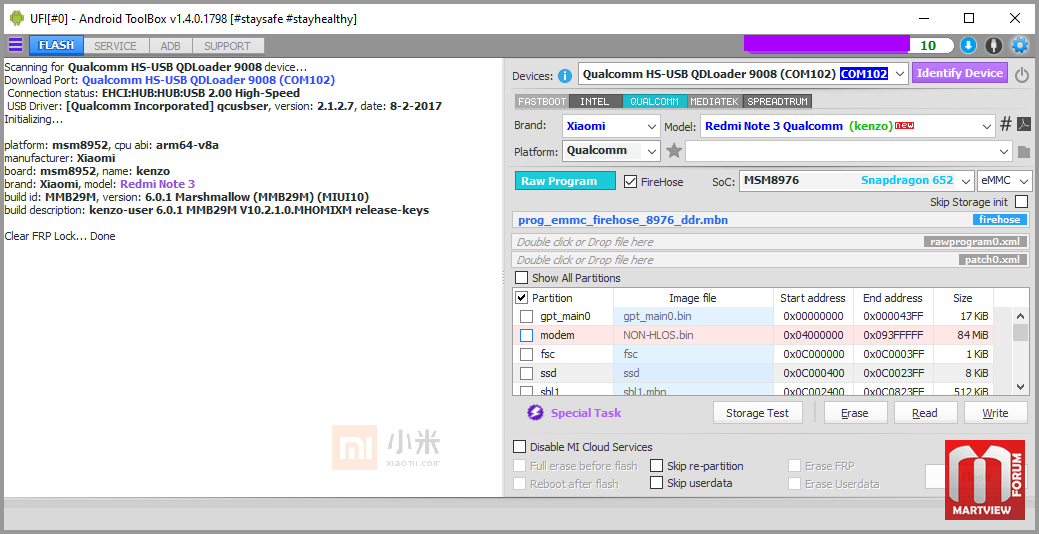Click the Qualcomm HS-USB QDLoader 9008 (COM102) log link
Image resolution: width=1039 pixels, height=534 pixels.
(x=209, y=80)
